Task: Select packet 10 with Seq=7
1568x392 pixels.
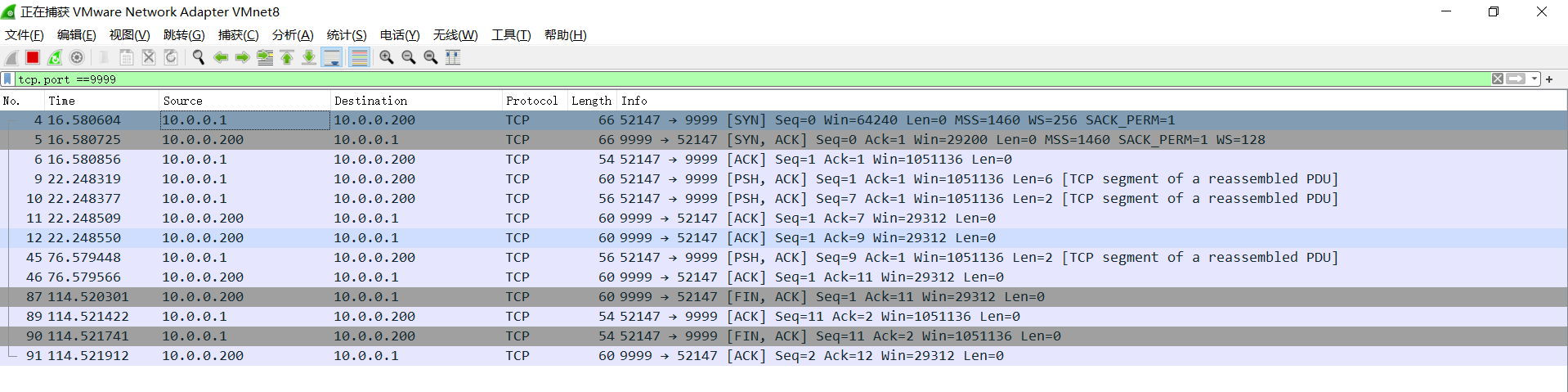Action: tap(783, 199)
